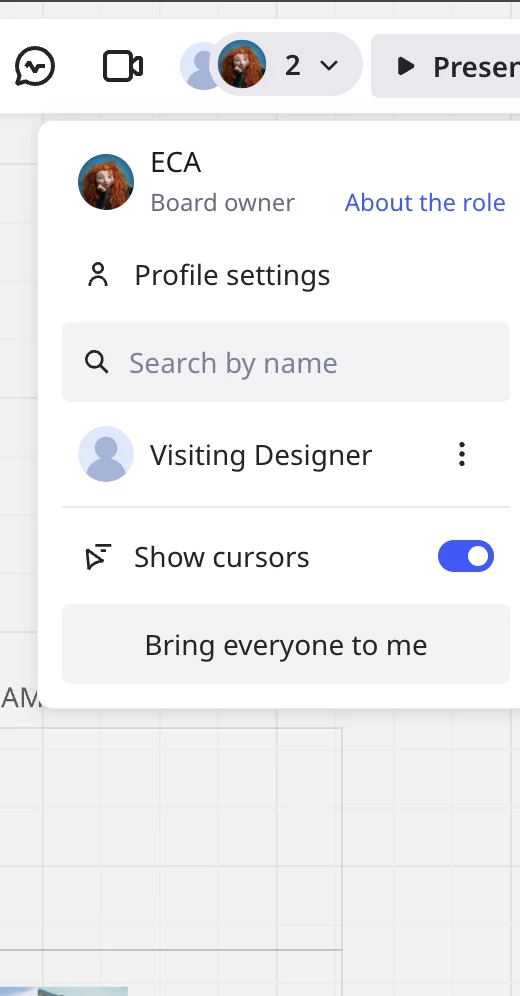Open the activity chat bubble icon
The width and height of the screenshot is (520, 996).
pos(35,66)
